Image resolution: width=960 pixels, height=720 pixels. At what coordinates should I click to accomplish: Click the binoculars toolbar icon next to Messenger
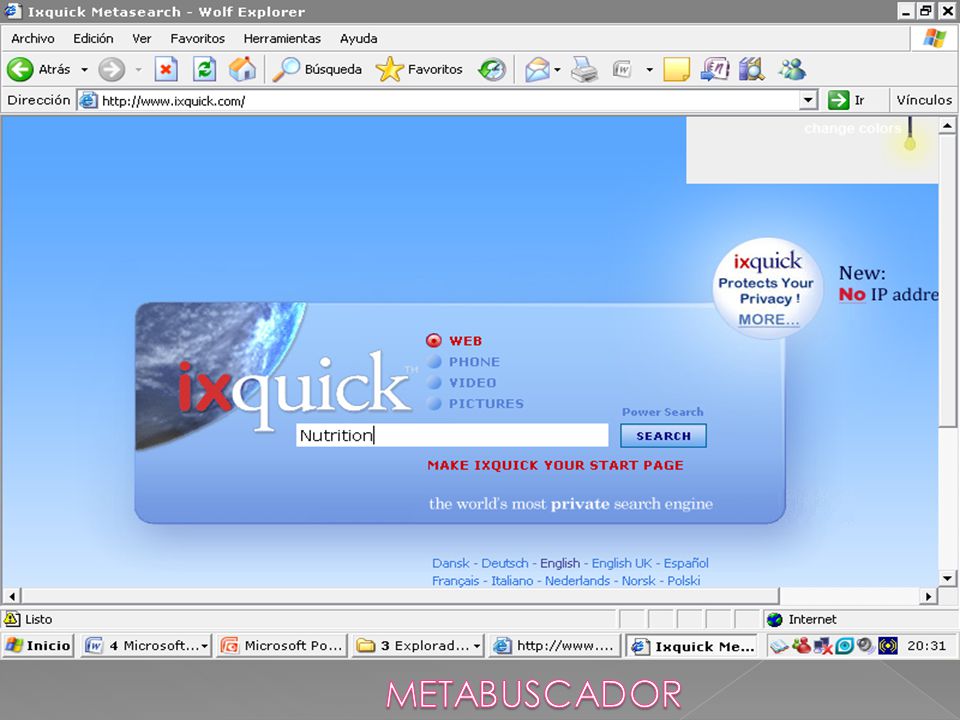pyautogui.click(x=751, y=69)
